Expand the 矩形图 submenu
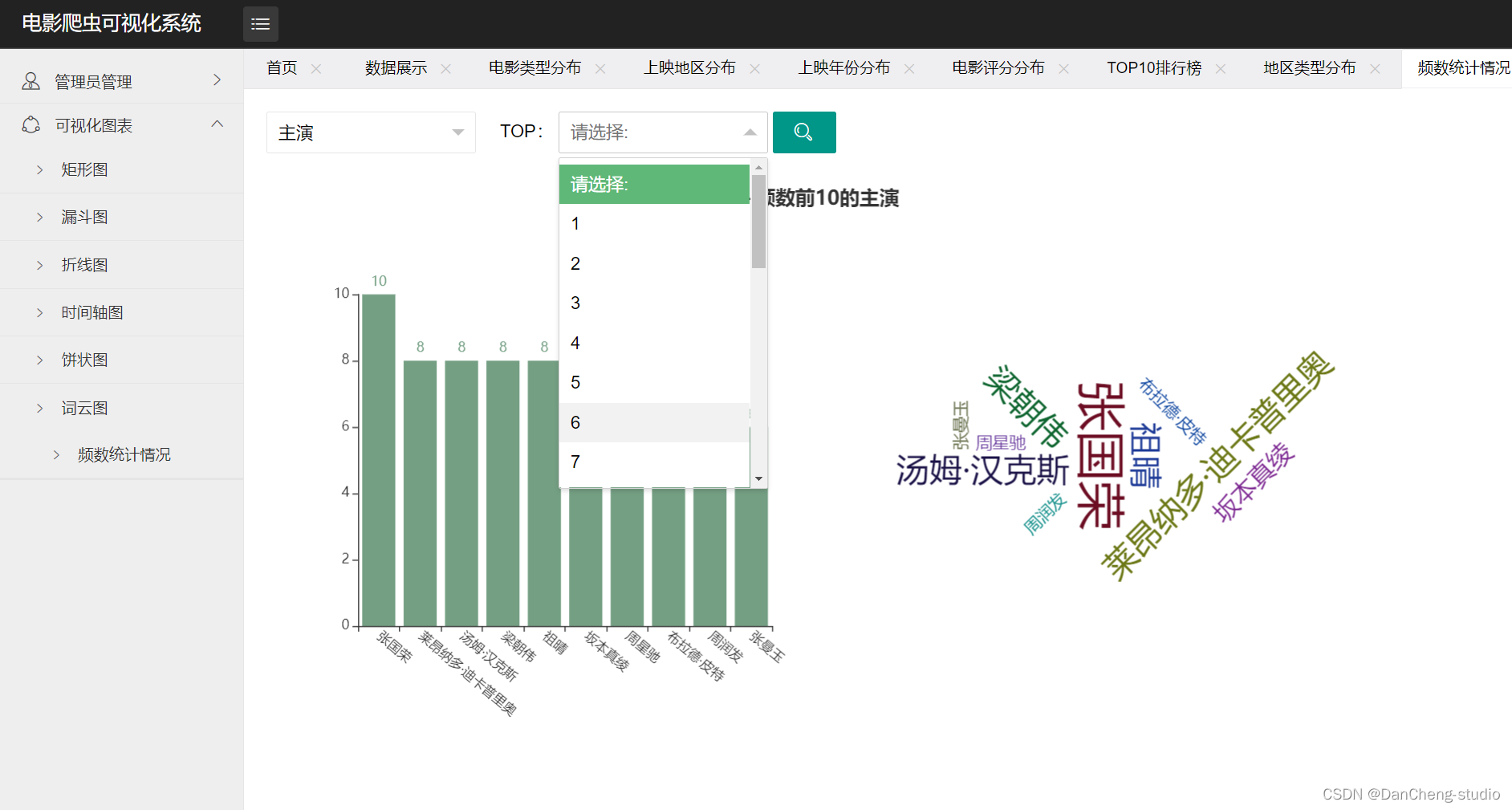The image size is (1512, 810). coord(40,169)
